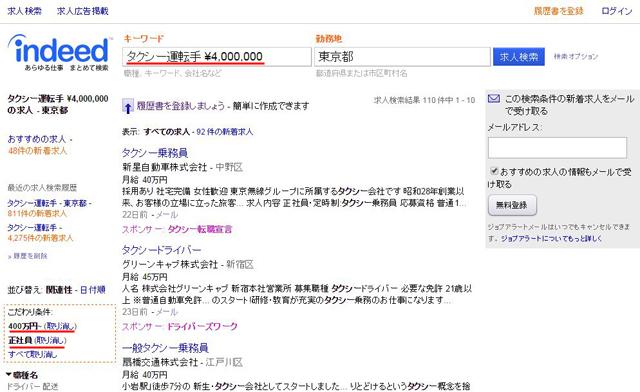Click メール link under 23日前
The width and height of the screenshot is (640, 392).
tap(167, 312)
